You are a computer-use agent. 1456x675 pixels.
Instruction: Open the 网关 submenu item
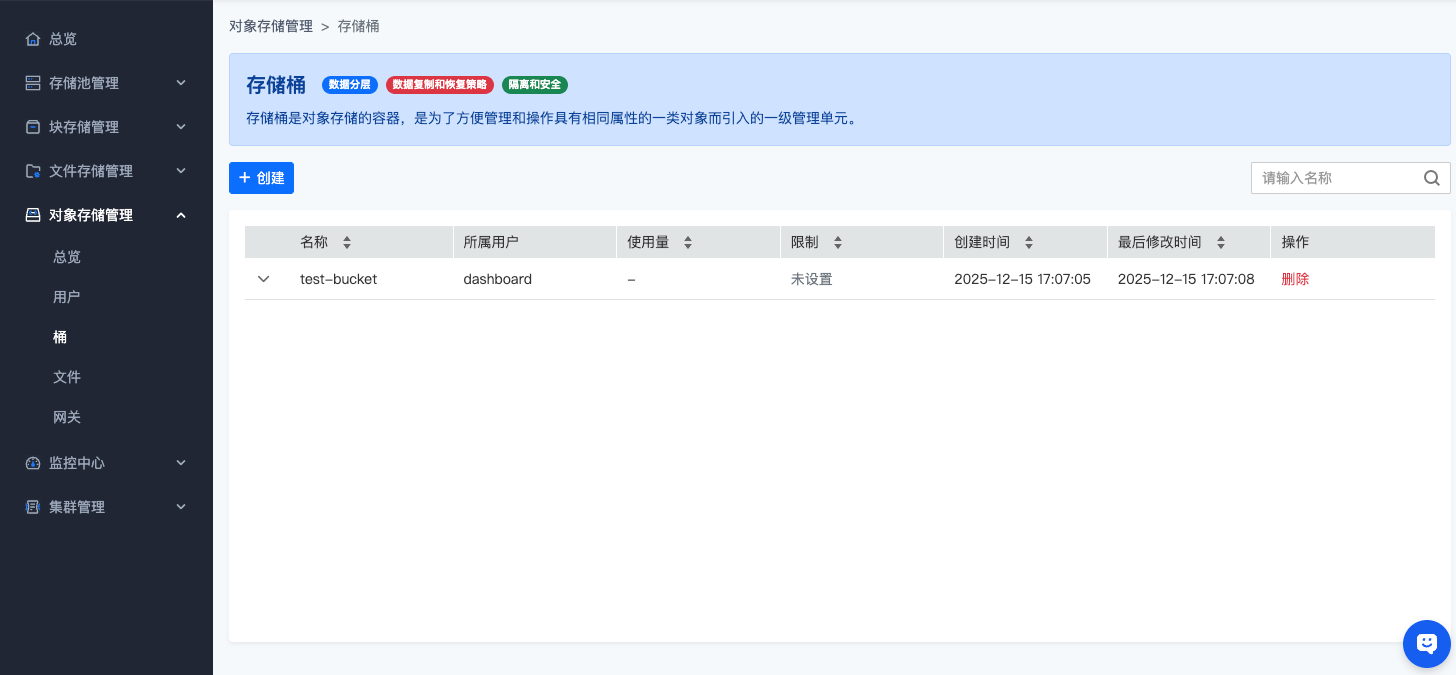[x=67, y=417]
